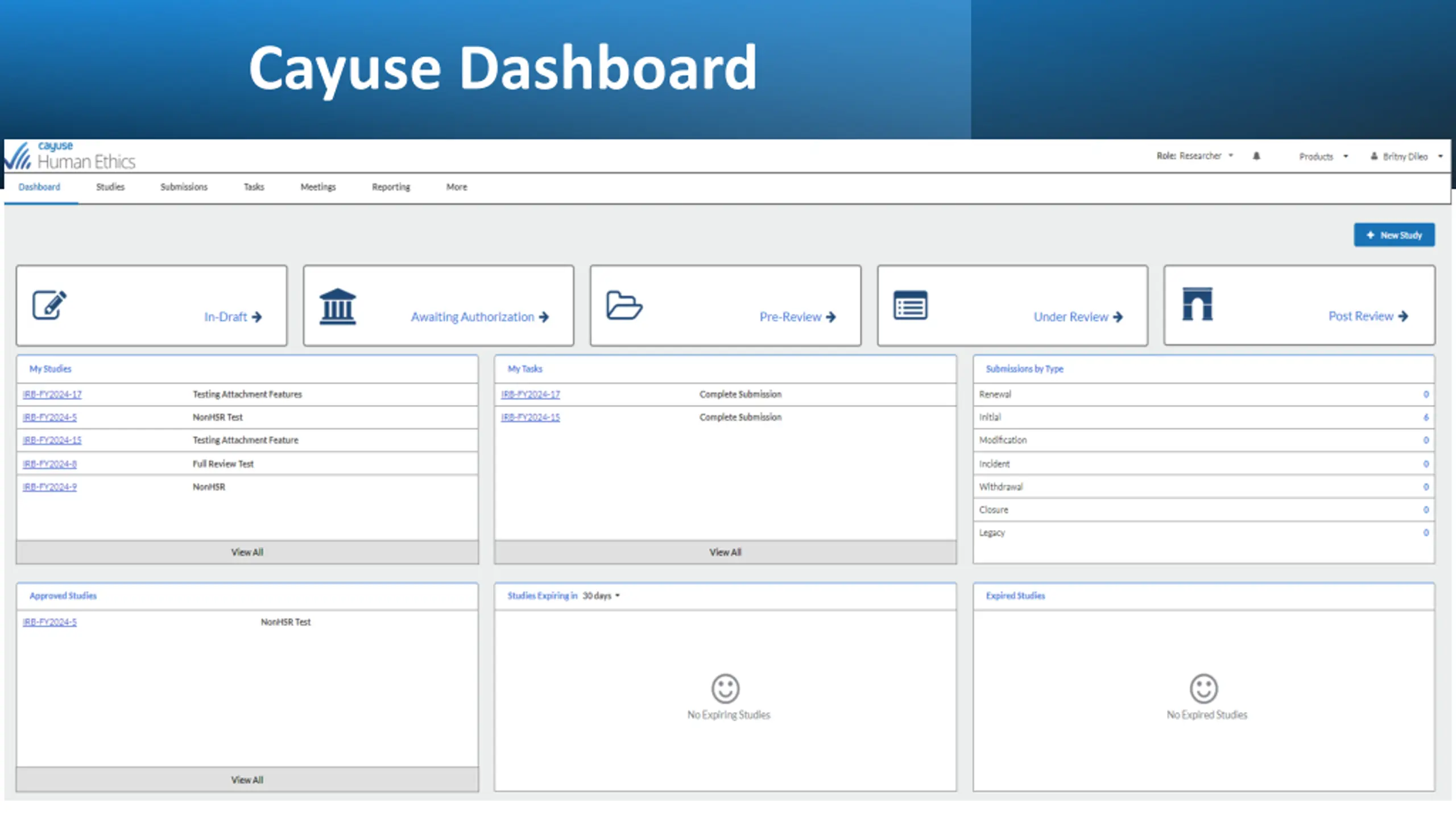Screen dimensions: 1456x819
Task: Click the 'Expired Studies' panel heading
Action: [1015, 595]
